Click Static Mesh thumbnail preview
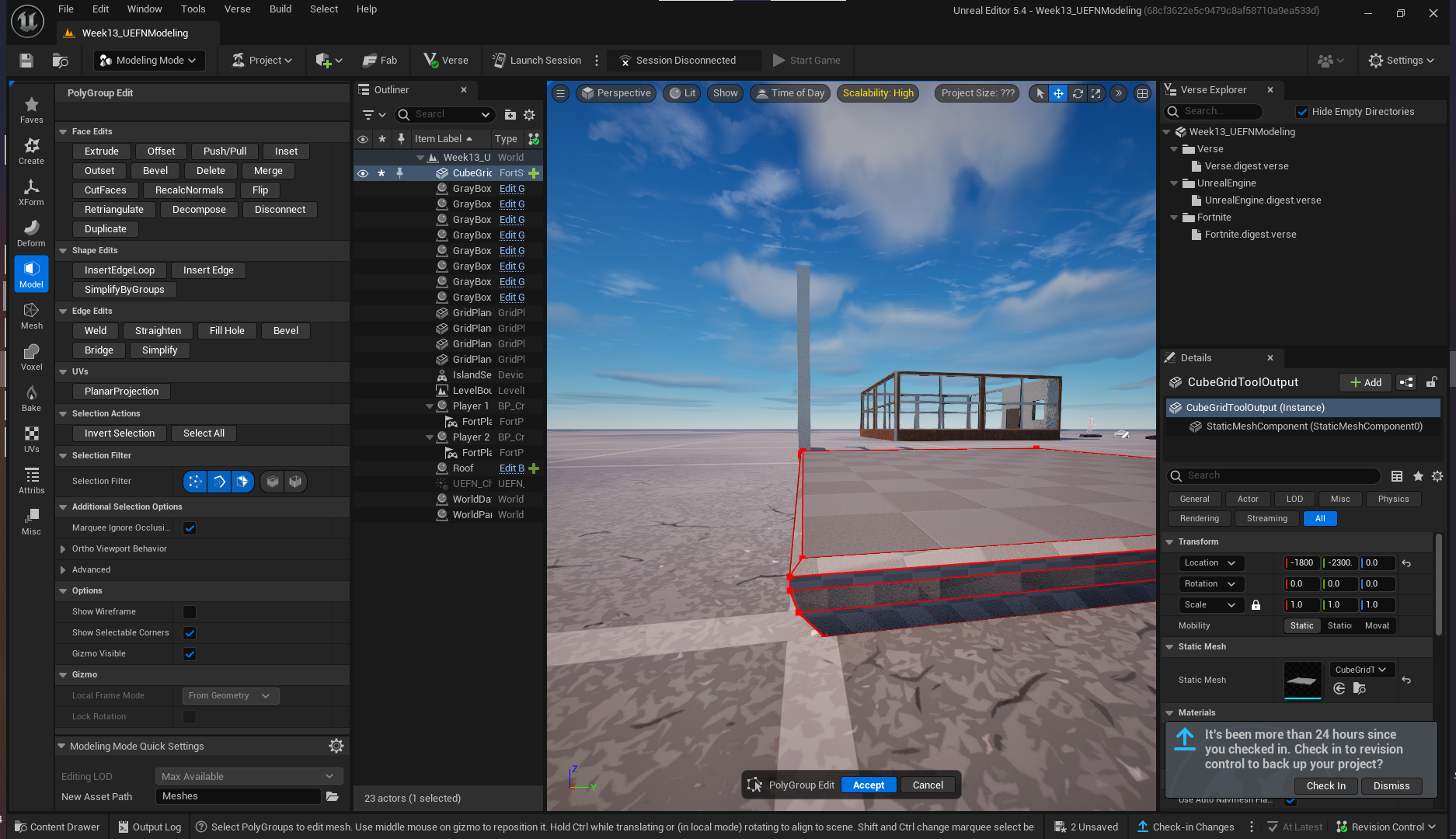 click(1303, 681)
